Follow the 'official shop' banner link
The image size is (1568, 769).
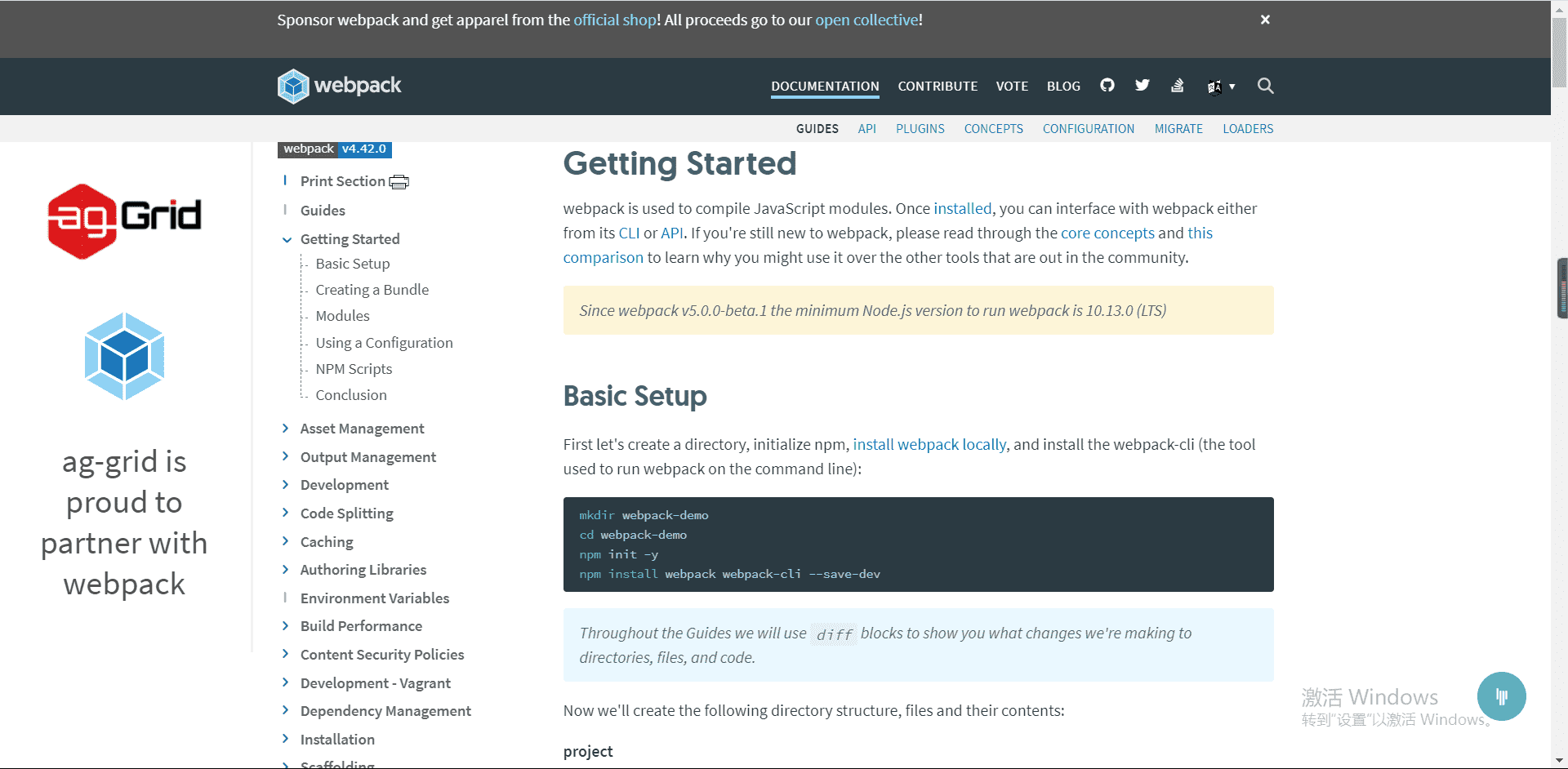click(x=615, y=20)
